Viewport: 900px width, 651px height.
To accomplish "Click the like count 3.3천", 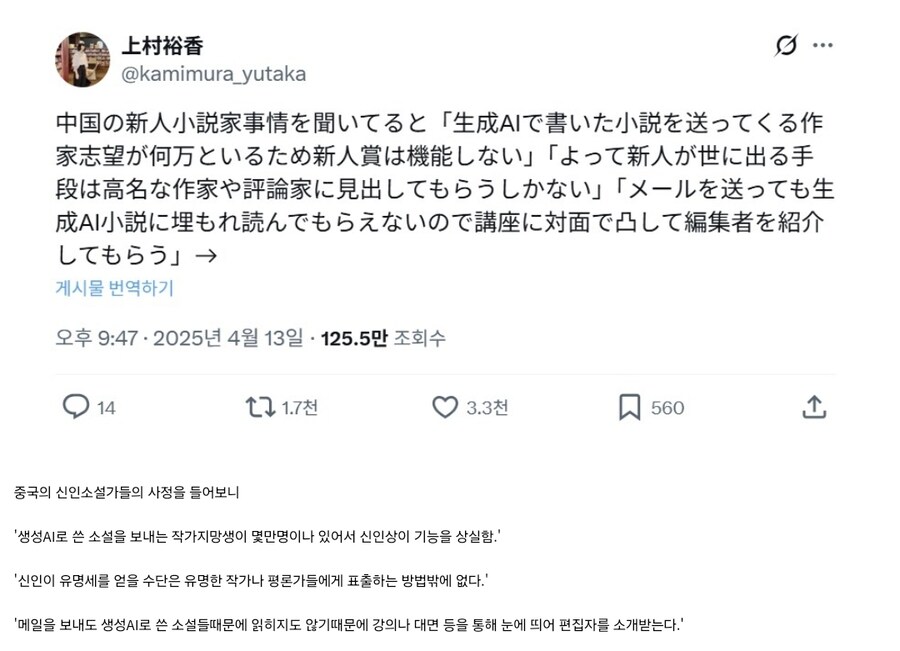I will tap(485, 408).
